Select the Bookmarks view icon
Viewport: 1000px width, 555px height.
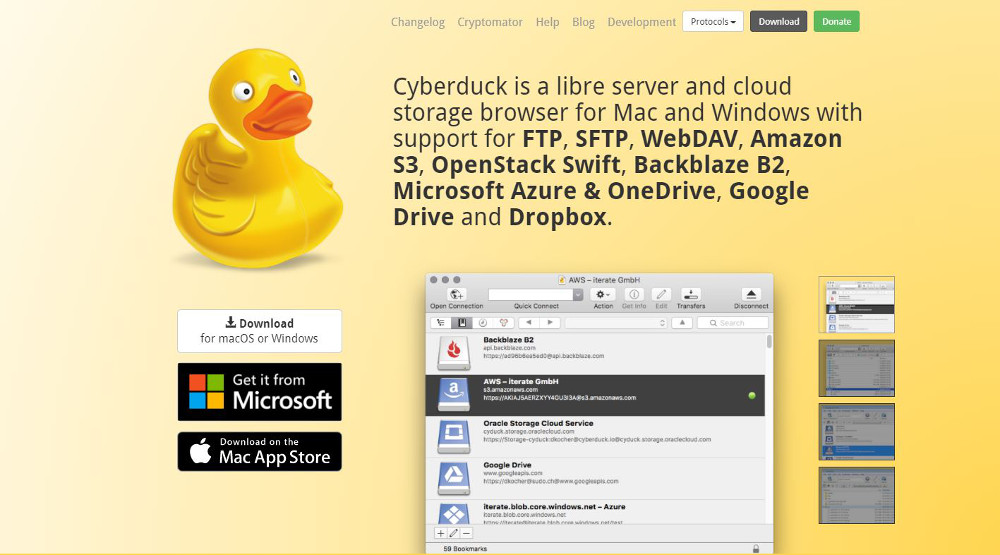462,323
